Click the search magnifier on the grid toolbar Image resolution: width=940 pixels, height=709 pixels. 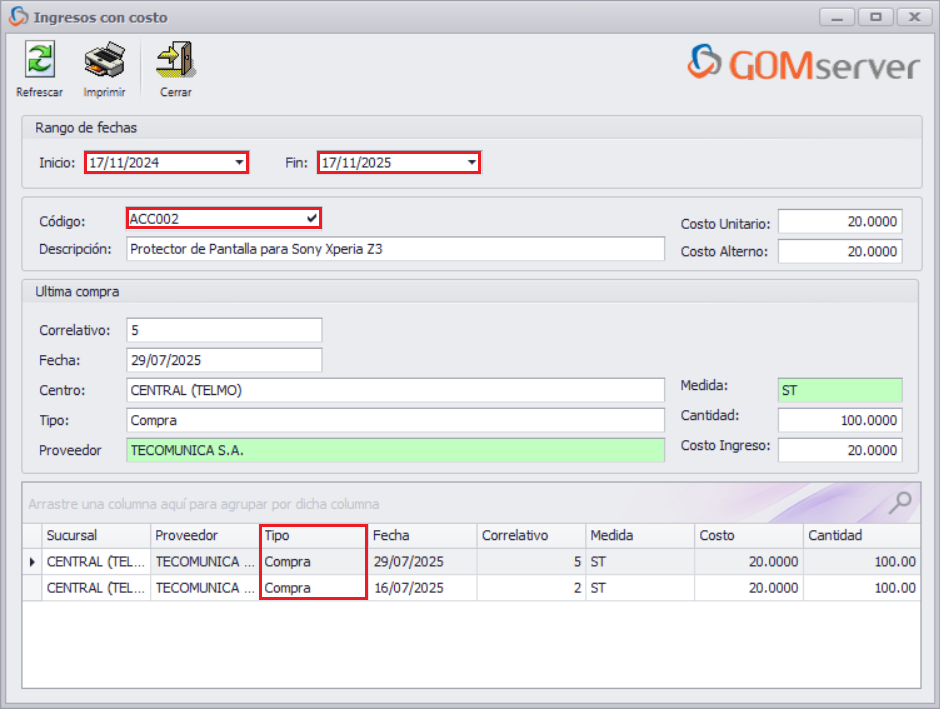coord(899,504)
